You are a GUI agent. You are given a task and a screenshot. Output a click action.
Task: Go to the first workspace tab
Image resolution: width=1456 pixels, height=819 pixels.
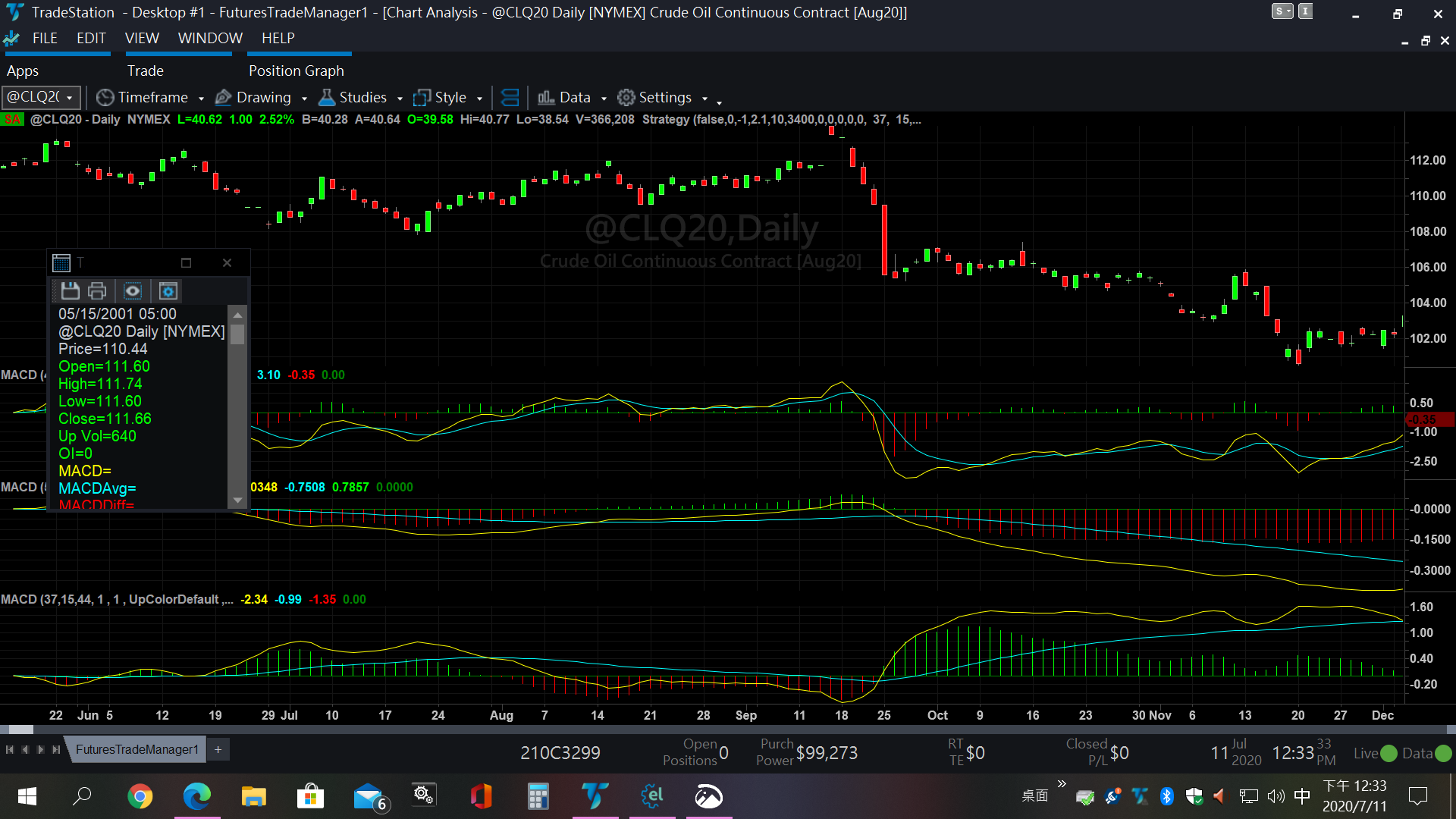click(x=10, y=749)
